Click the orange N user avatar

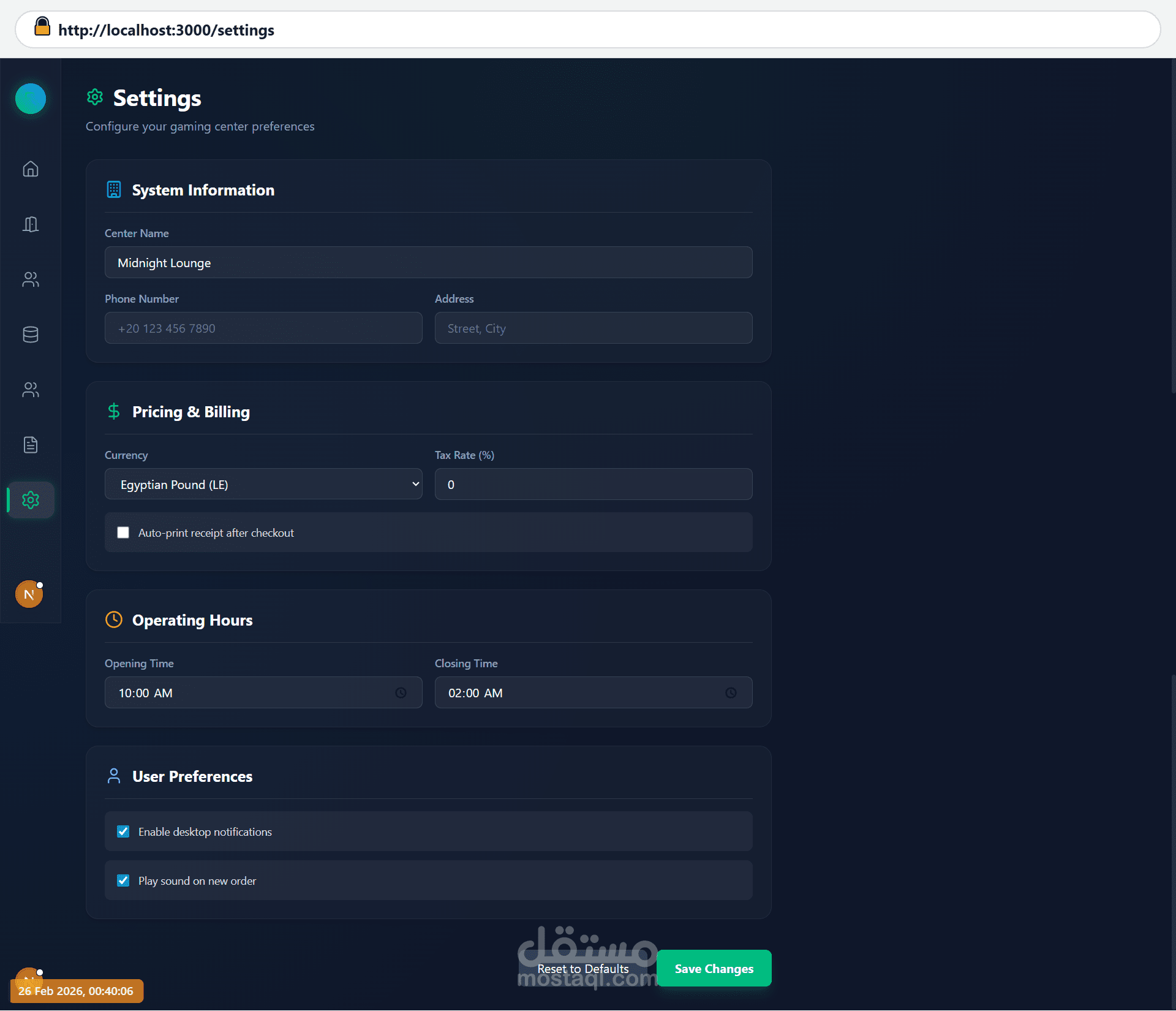(29, 594)
